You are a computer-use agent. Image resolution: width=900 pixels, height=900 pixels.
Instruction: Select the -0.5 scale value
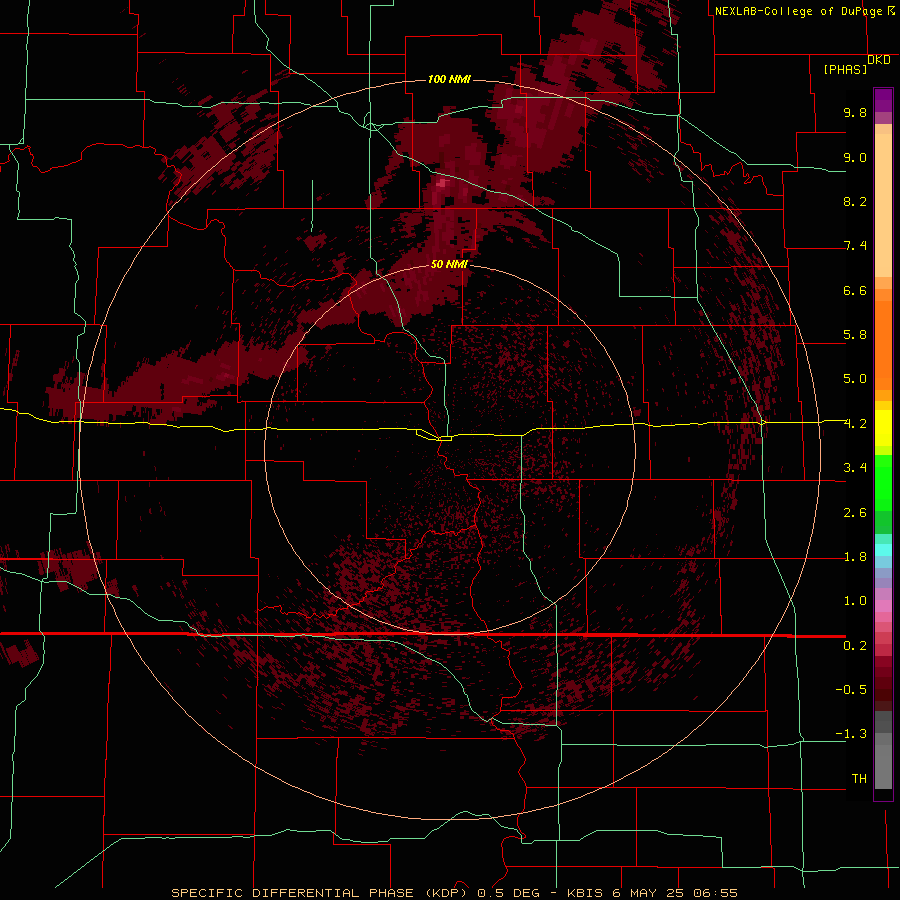tap(851, 690)
